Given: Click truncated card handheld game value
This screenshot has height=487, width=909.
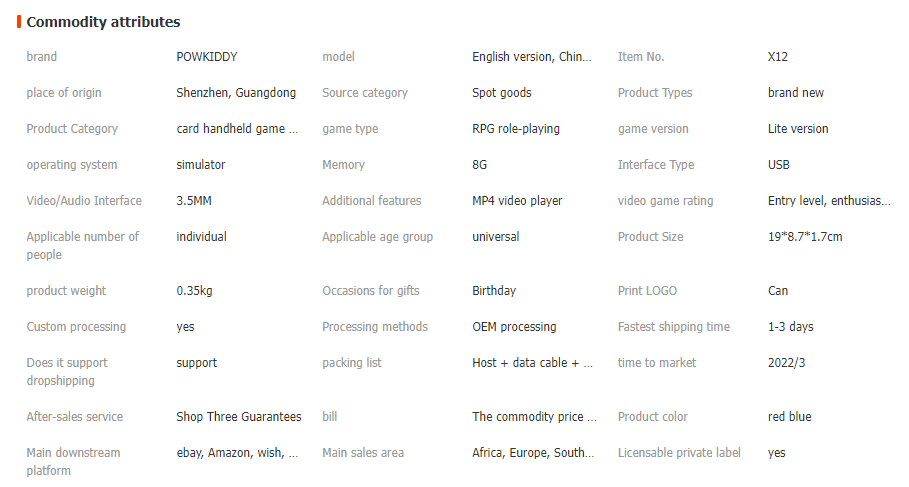Looking at the screenshot, I should click(x=237, y=129).
